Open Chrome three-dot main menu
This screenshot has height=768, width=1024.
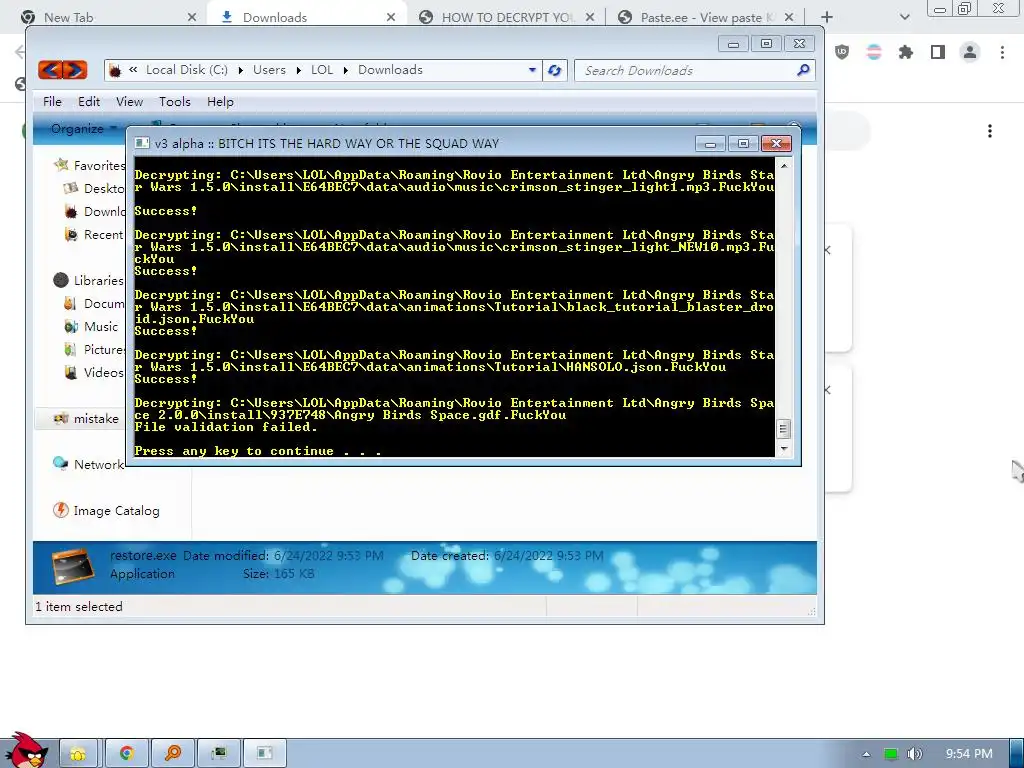1002,52
